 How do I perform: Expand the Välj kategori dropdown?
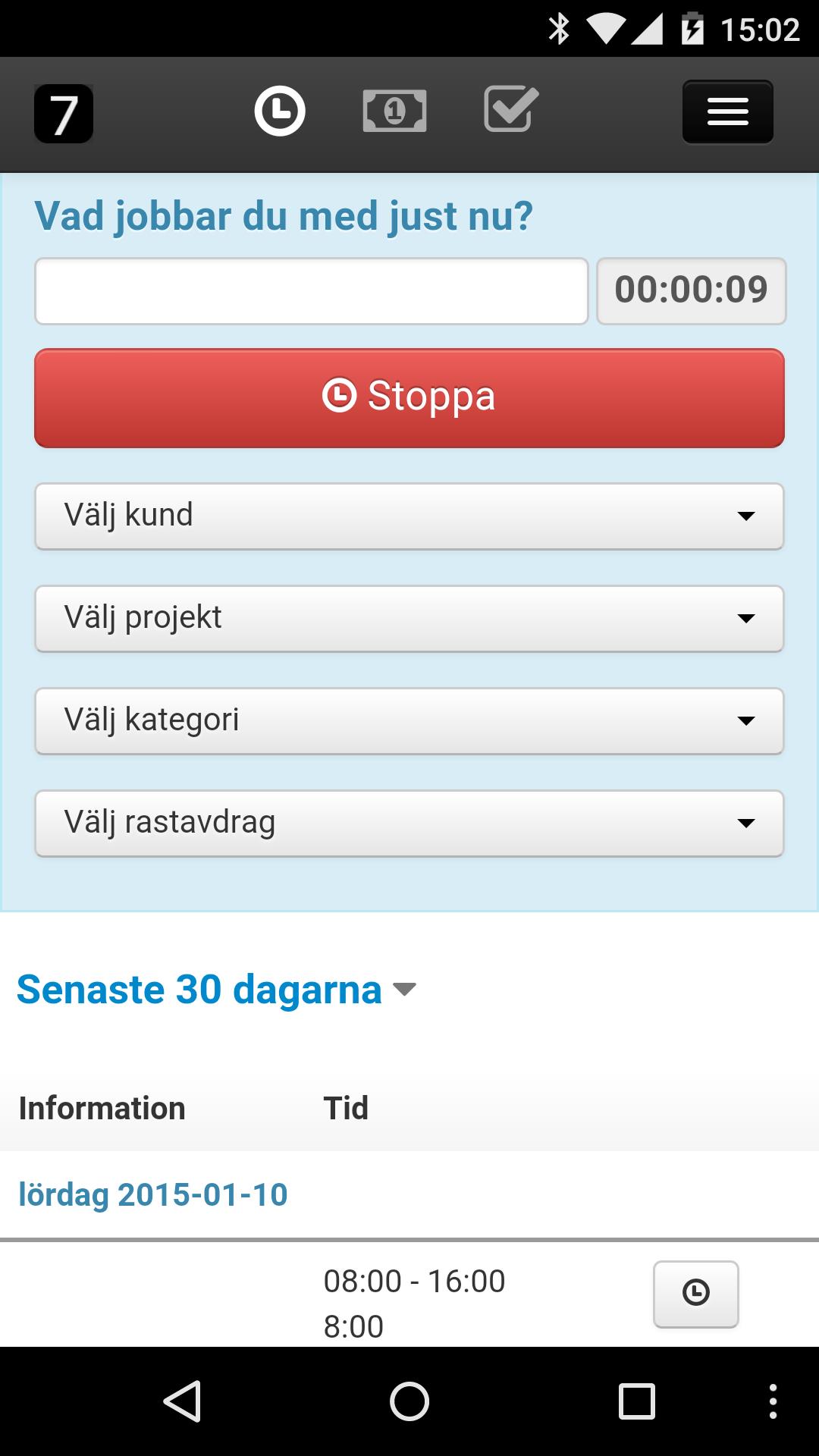click(x=409, y=721)
